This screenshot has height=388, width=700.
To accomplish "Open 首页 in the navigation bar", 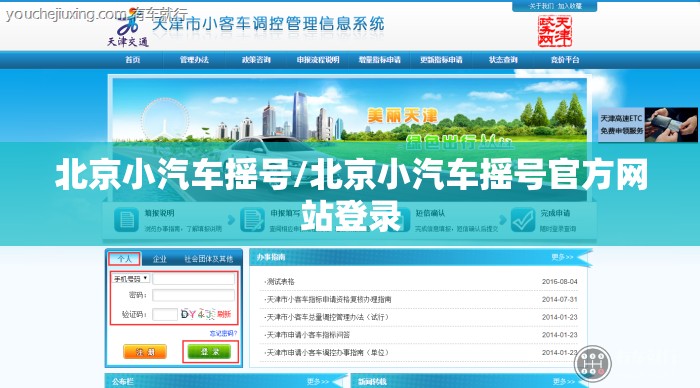I will 133,60.
